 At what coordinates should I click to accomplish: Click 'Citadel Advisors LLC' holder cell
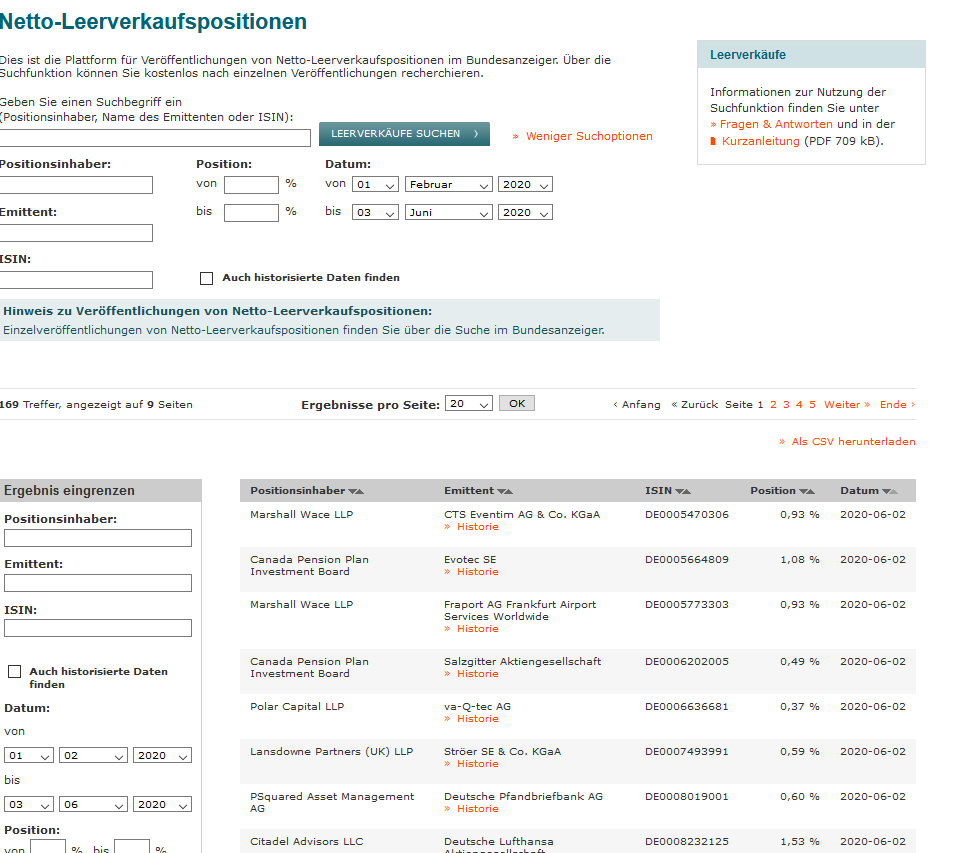[306, 842]
